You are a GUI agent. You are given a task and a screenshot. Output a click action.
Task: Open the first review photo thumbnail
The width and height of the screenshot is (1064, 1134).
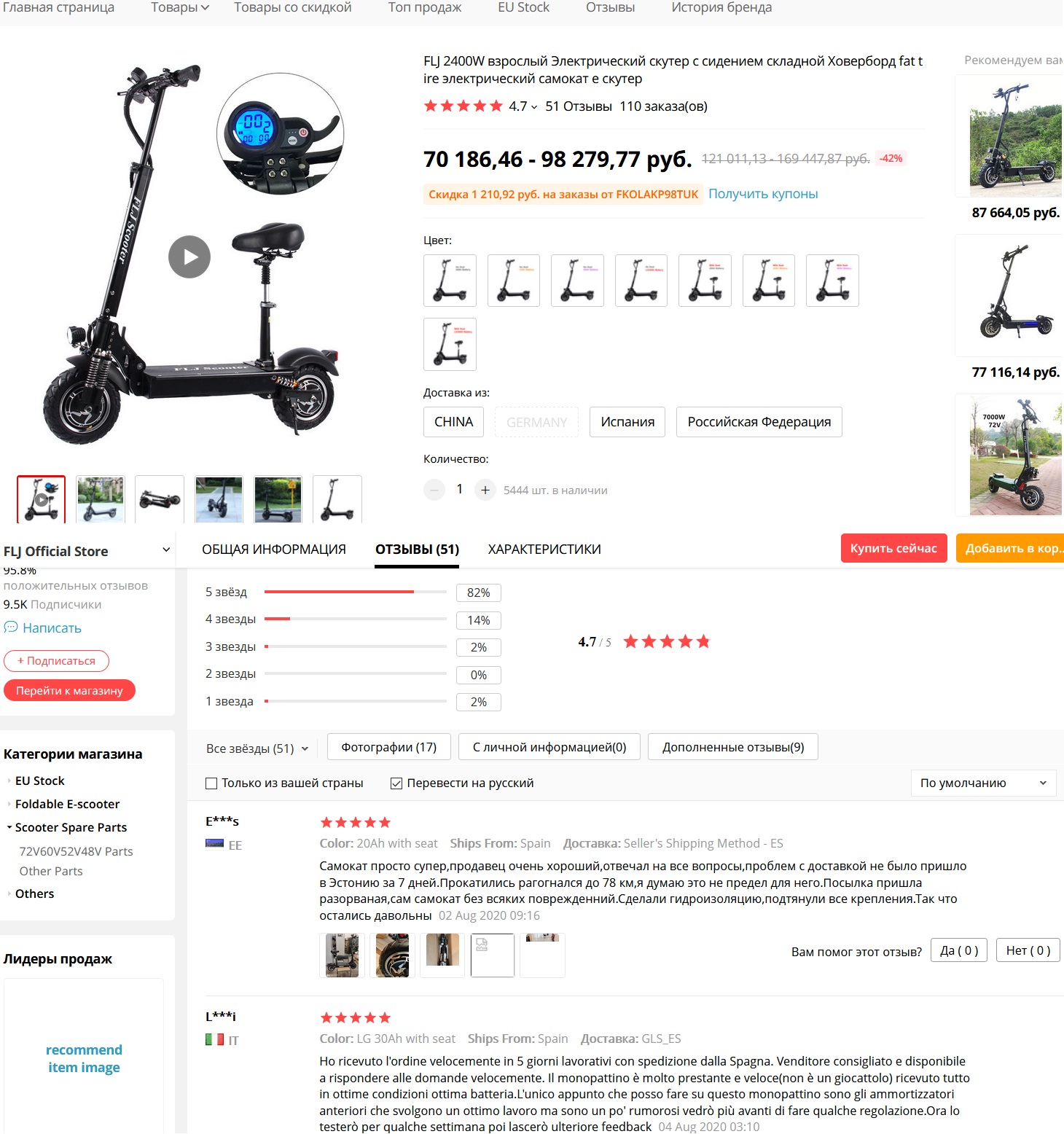pyautogui.click(x=342, y=955)
